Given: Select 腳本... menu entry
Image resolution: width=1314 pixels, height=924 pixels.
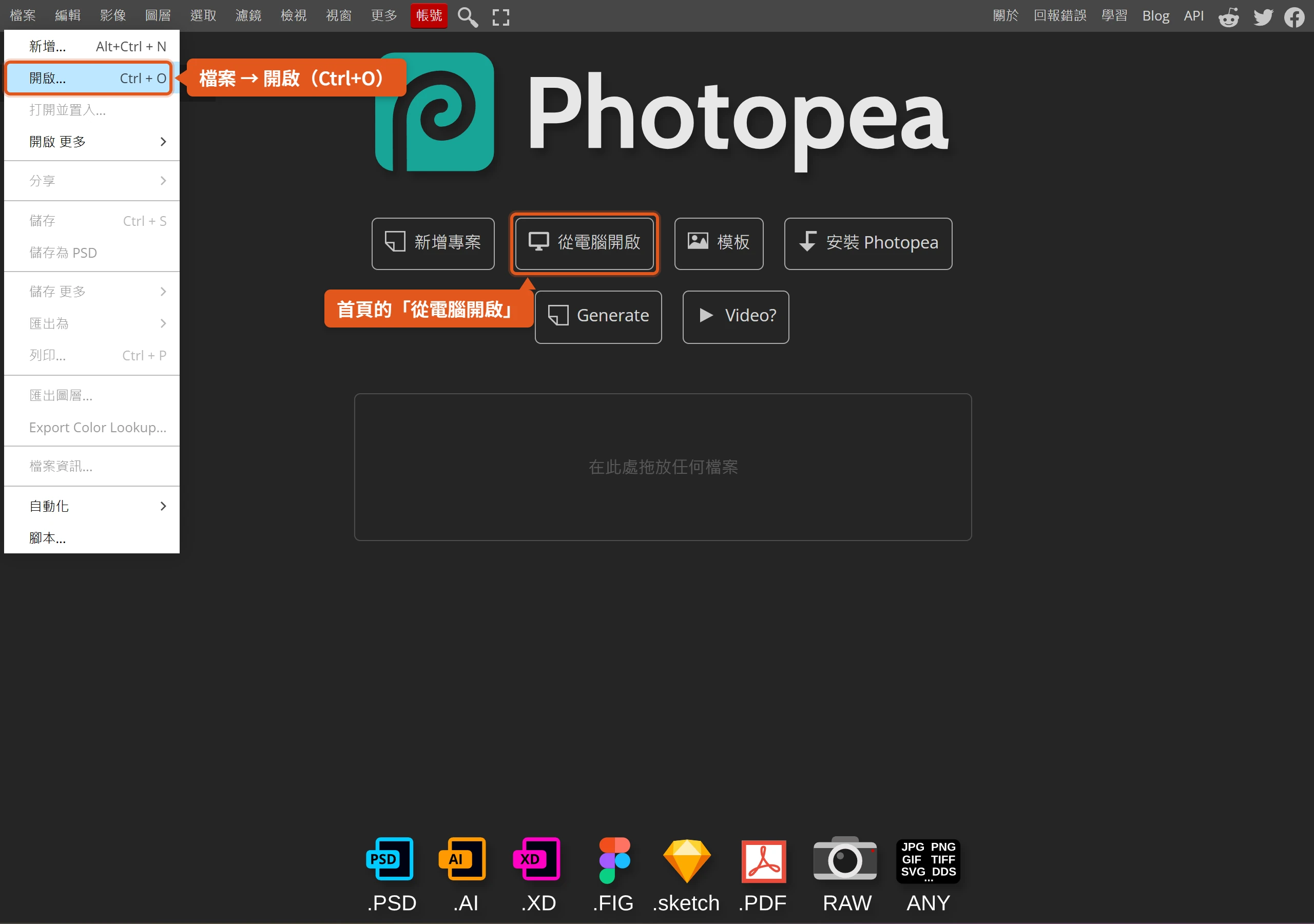Looking at the screenshot, I should (x=91, y=538).
